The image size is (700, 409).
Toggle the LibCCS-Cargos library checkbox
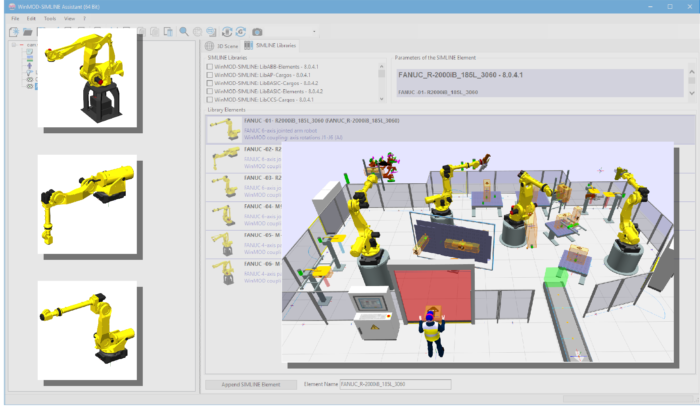pos(209,100)
